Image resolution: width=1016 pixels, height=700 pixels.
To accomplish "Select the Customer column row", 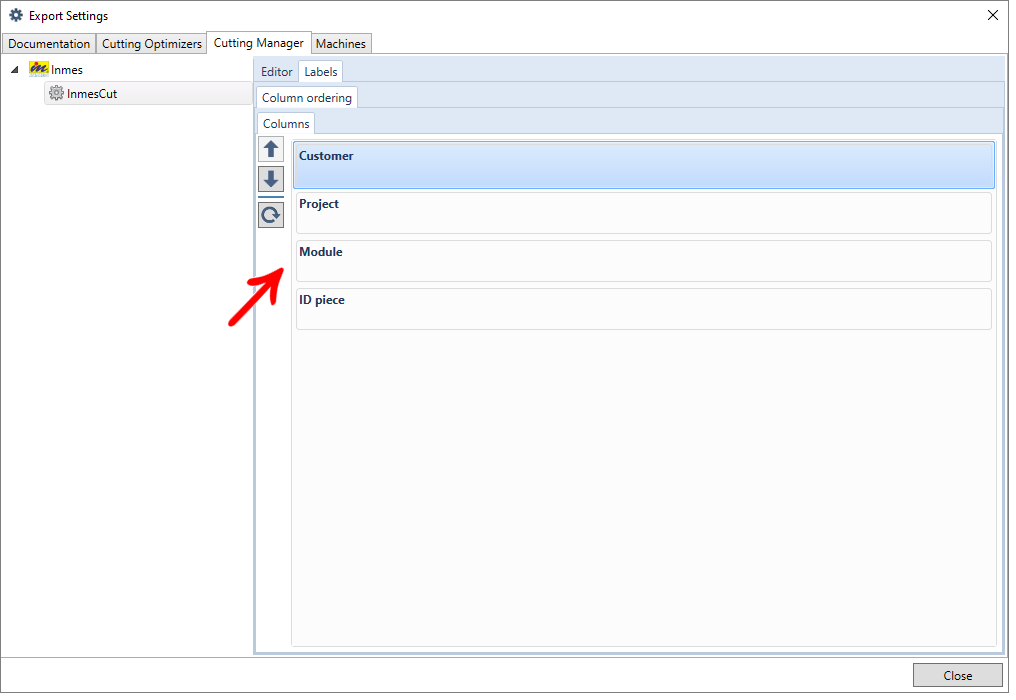I will click(643, 165).
